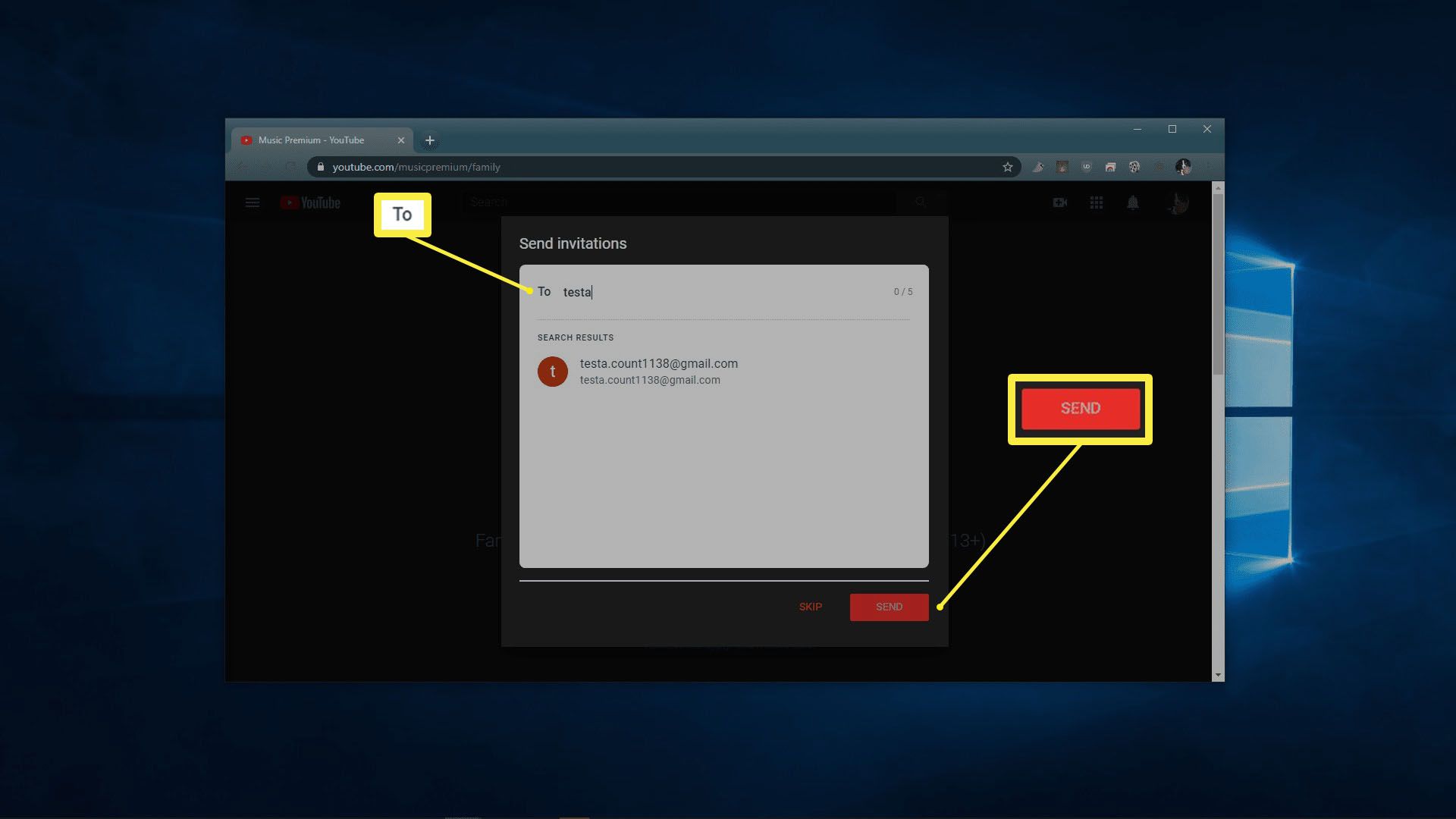Viewport: 1456px width, 819px height.
Task: Click the browser settings gear icon
Action: point(1134,167)
